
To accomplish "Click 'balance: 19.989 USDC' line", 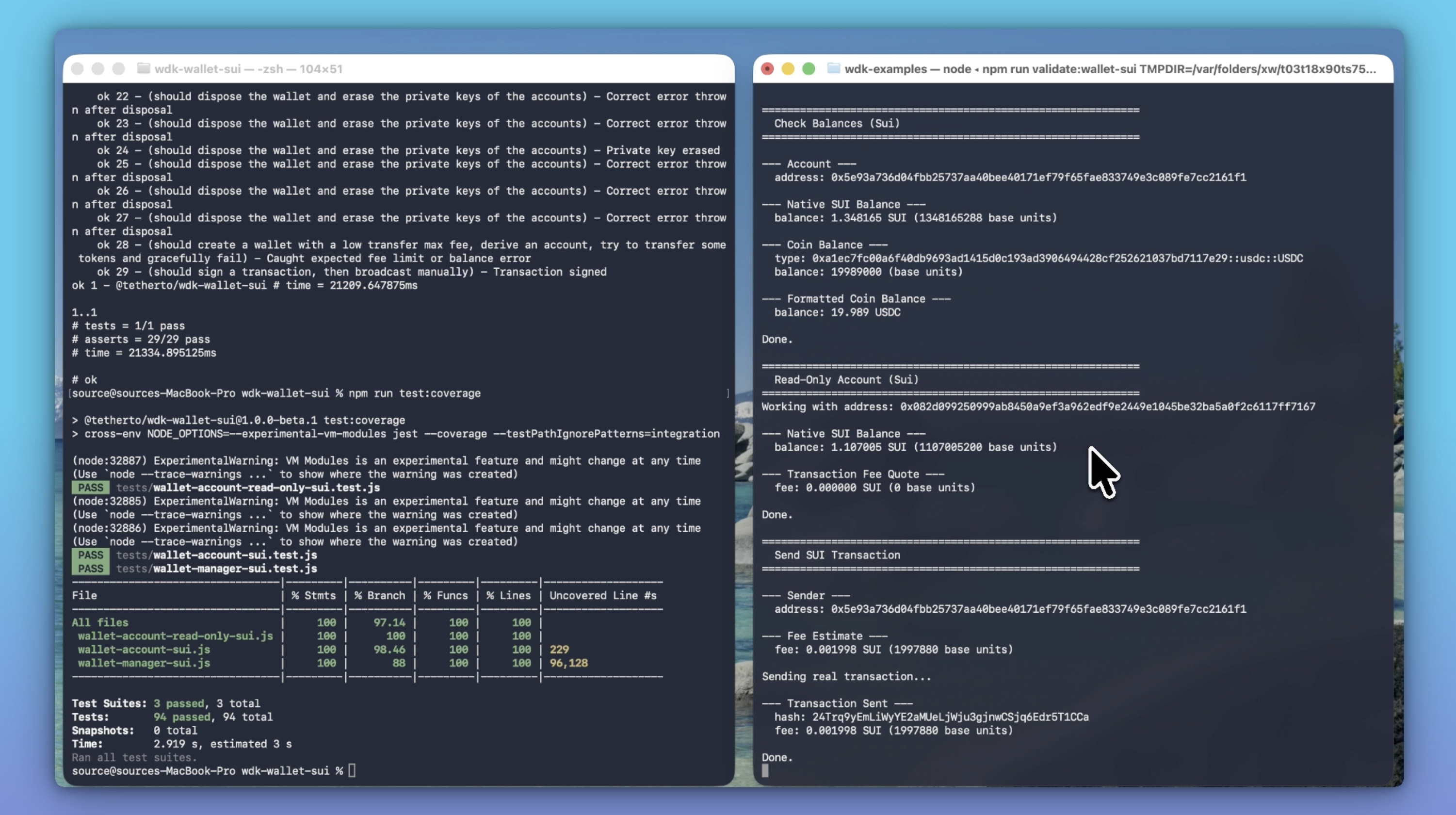I will [x=837, y=312].
